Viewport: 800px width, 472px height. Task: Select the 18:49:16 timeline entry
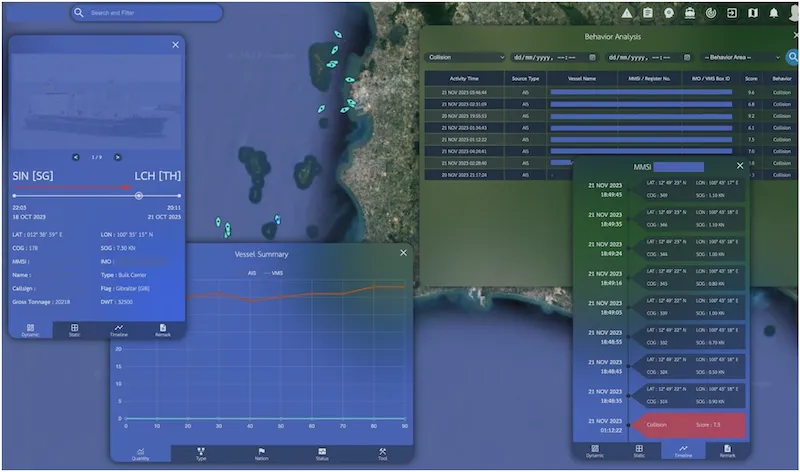[688, 278]
